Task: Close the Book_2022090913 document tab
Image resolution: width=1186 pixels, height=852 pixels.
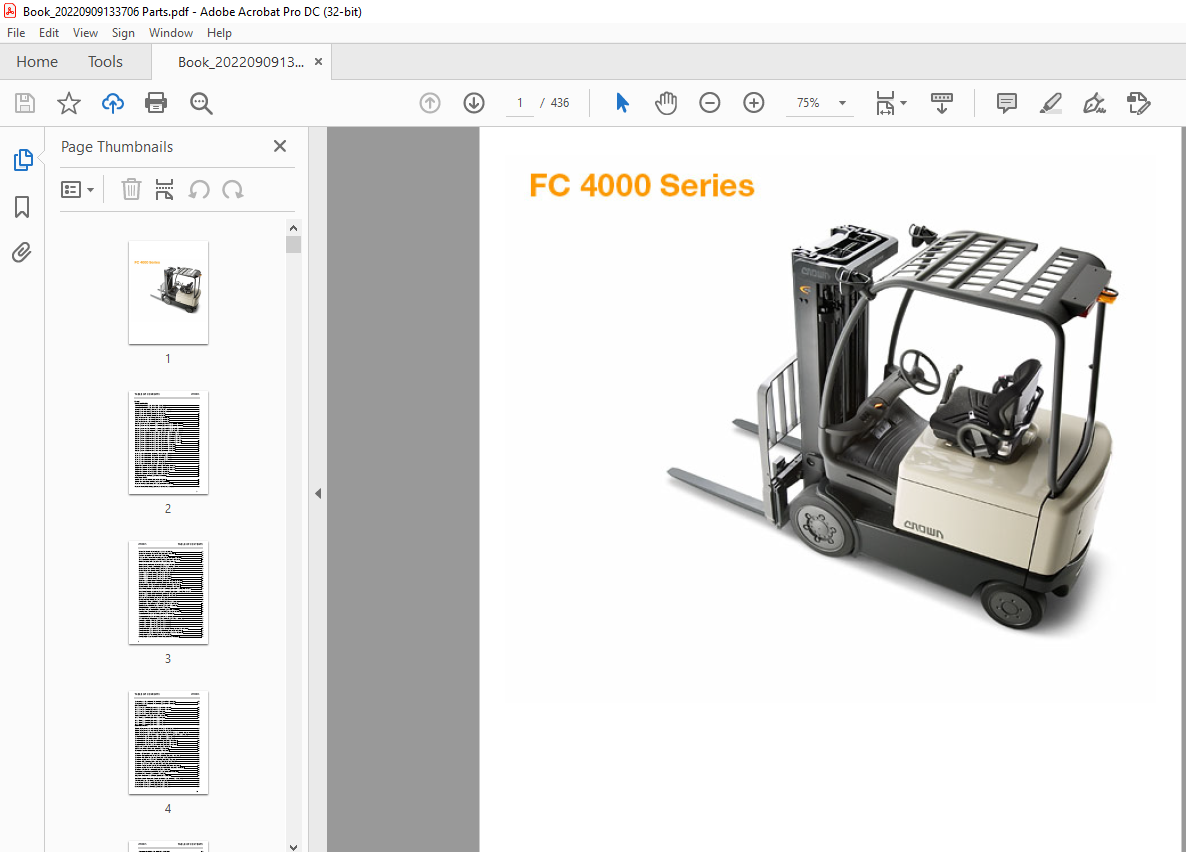Action: point(318,62)
